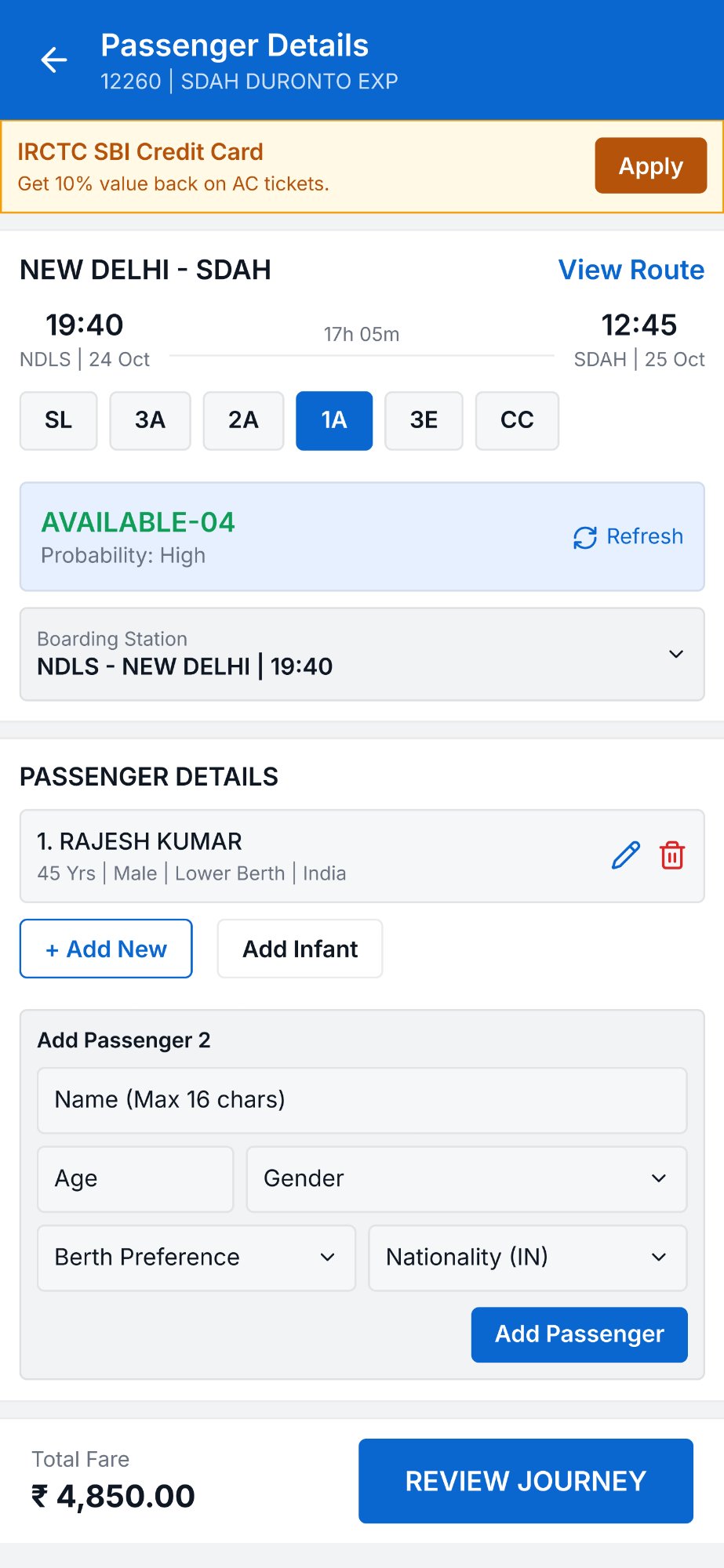Focus the Age input field

pyautogui.click(x=135, y=1178)
